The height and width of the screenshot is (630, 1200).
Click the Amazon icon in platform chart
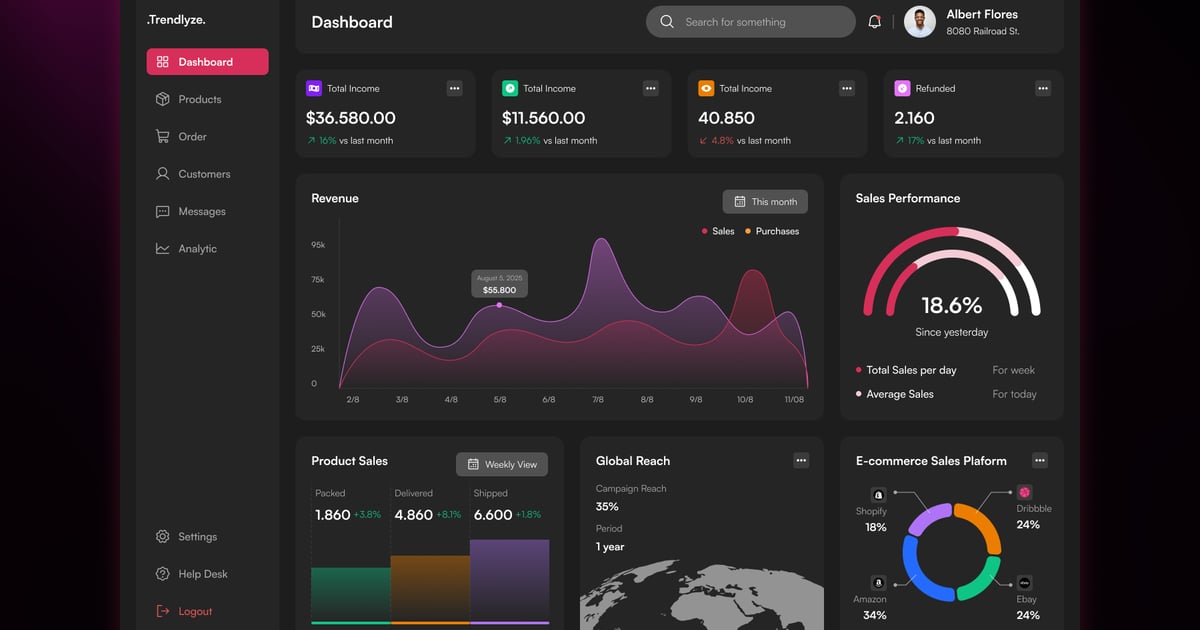(878, 583)
